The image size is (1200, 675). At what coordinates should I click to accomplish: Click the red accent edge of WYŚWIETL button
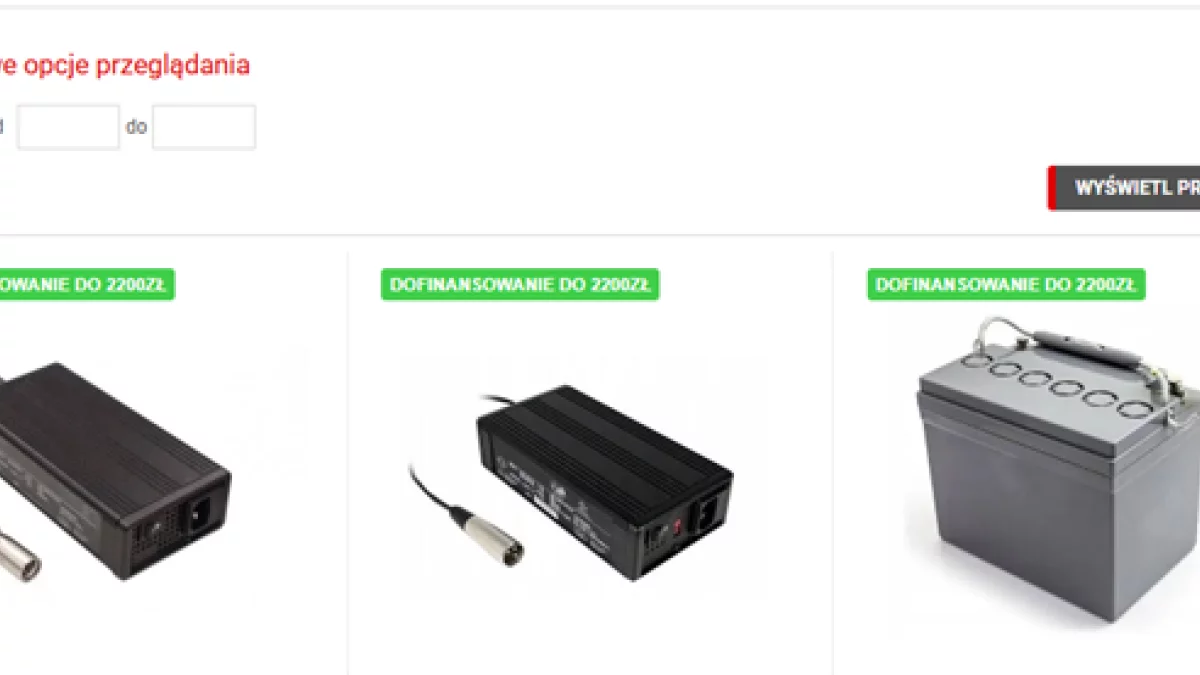pos(1051,188)
